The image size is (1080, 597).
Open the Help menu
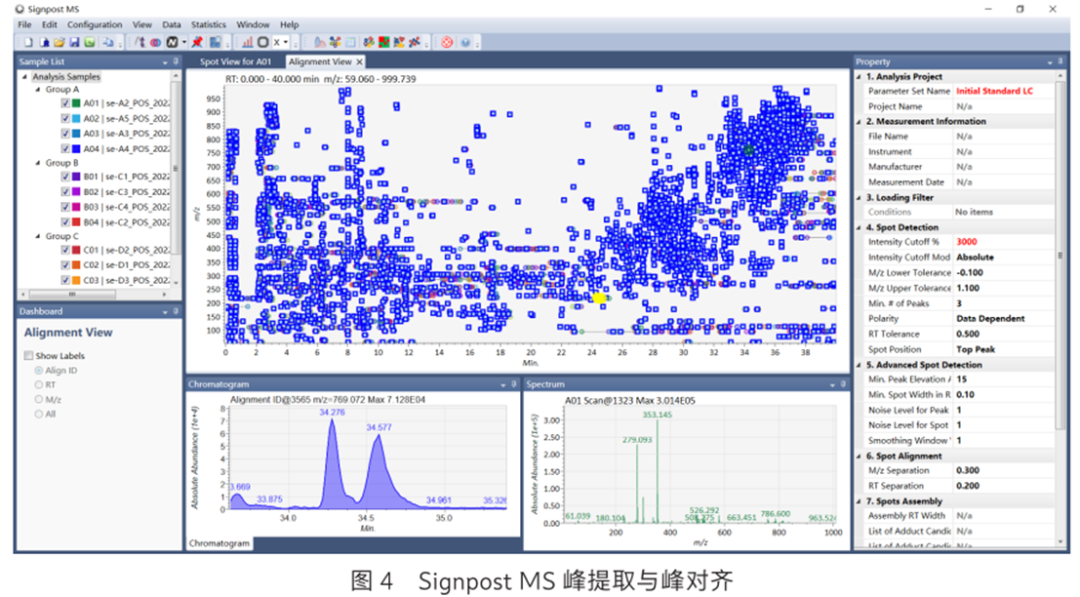pos(289,25)
